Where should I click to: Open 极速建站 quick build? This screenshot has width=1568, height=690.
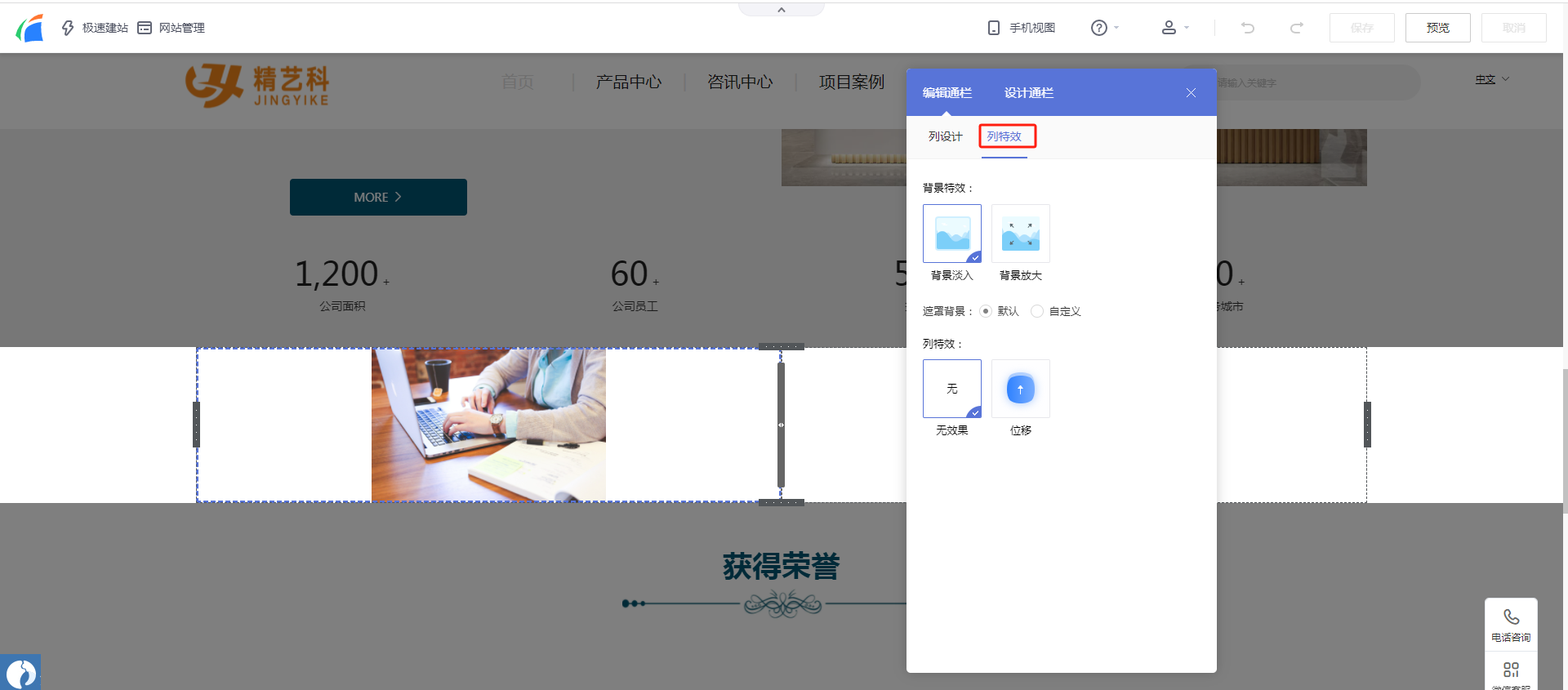(95, 28)
